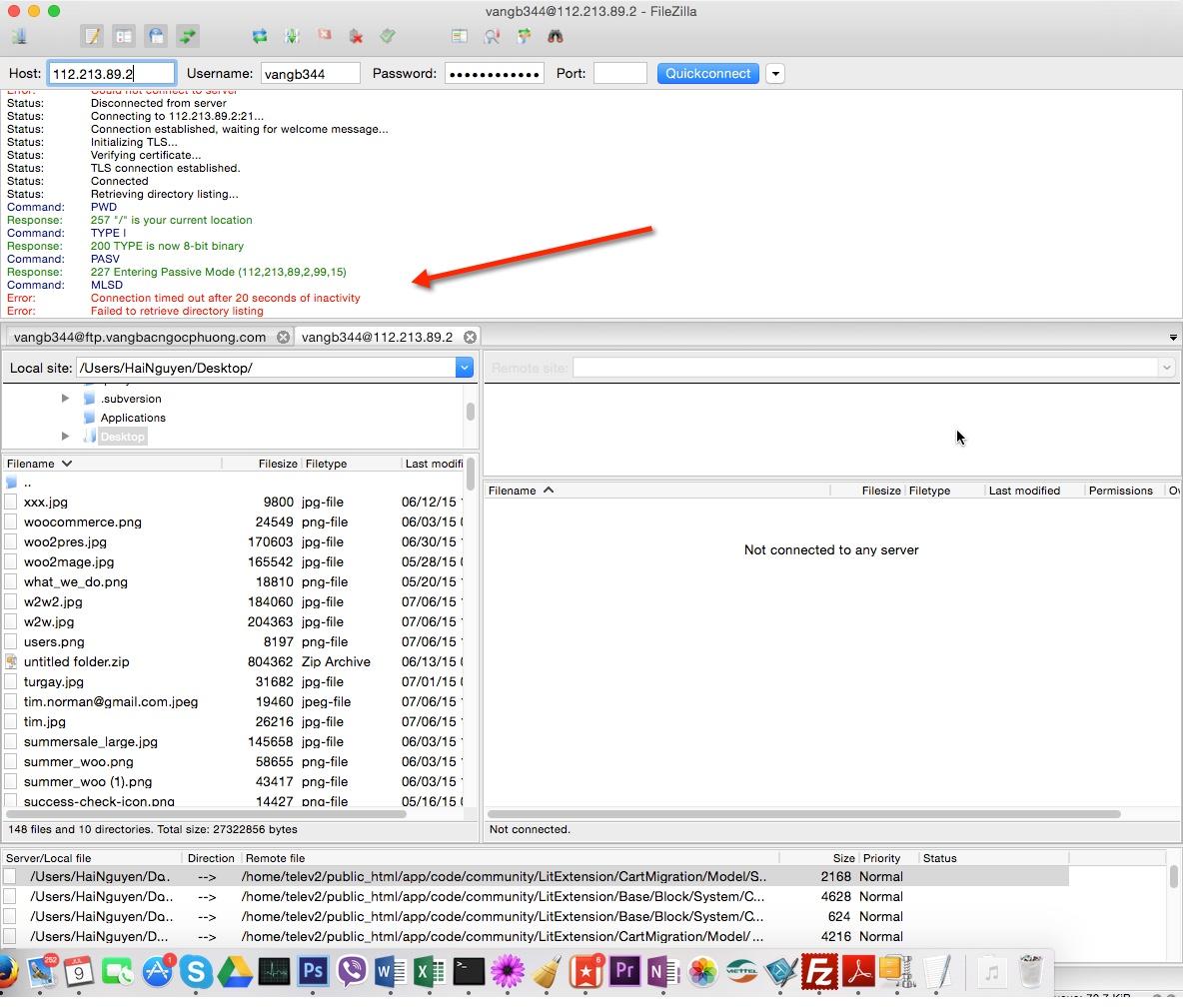This screenshot has width=1183, height=1008.
Task: Expand the .subversion folder
Action: point(66,399)
